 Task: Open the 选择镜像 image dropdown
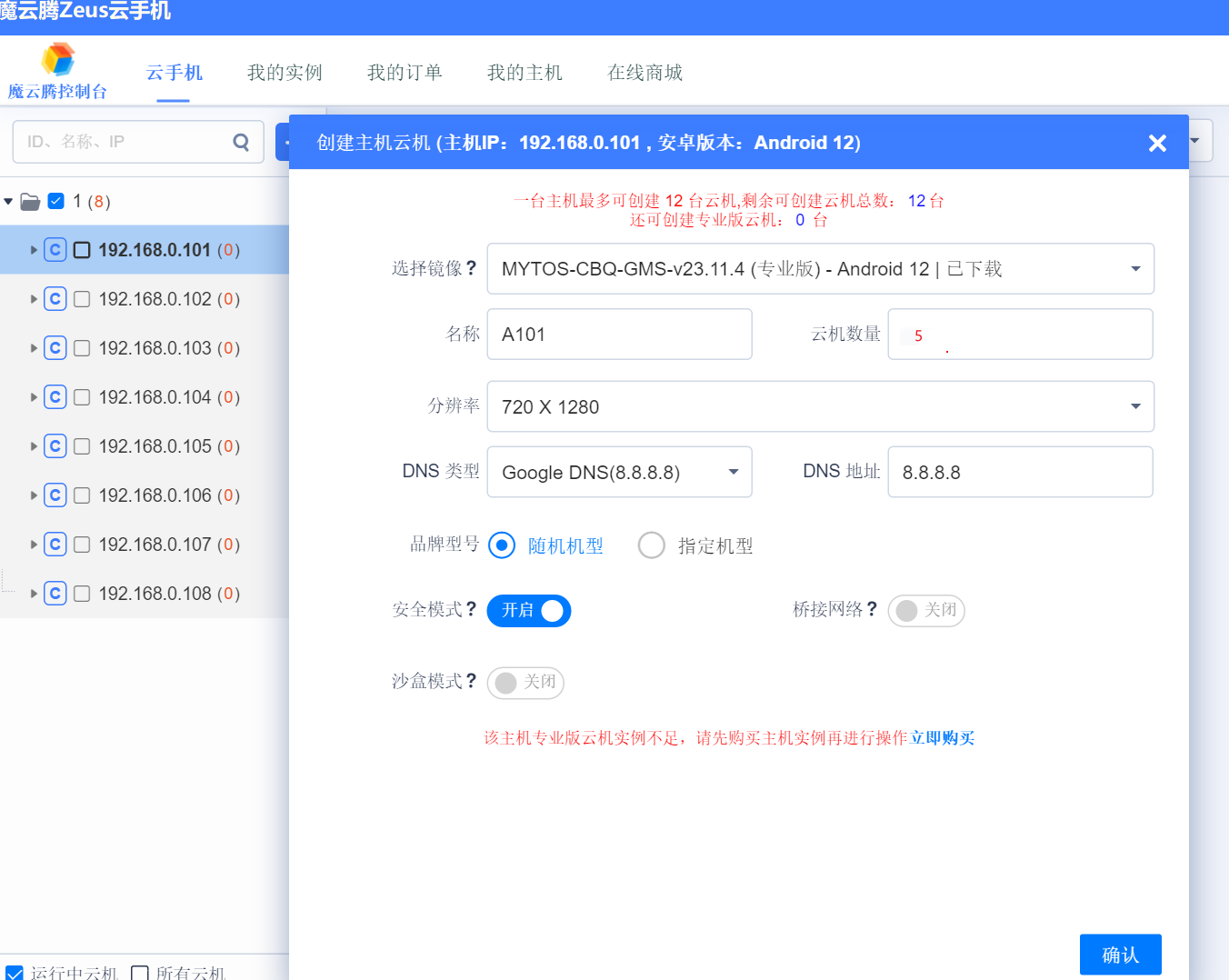click(x=820, y=269)
